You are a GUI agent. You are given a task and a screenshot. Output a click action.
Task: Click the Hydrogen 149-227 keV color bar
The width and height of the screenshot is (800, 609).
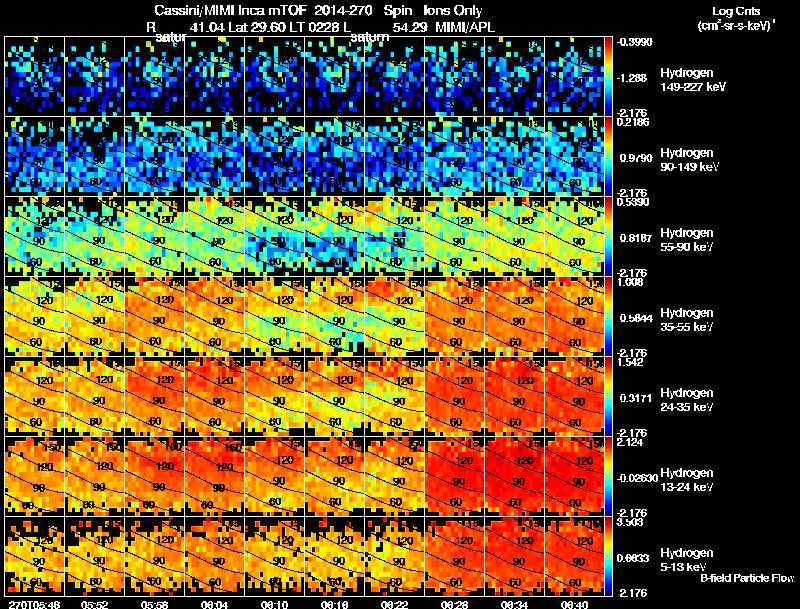(x=608, y=76)
